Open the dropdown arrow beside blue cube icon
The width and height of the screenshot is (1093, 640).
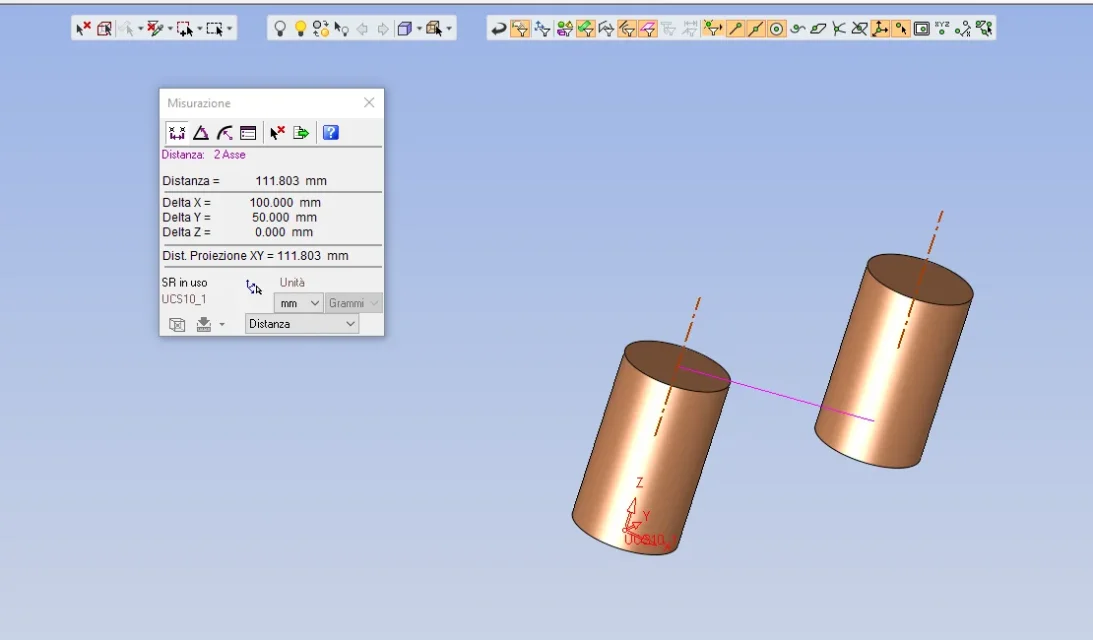click(x=419, y=29)
